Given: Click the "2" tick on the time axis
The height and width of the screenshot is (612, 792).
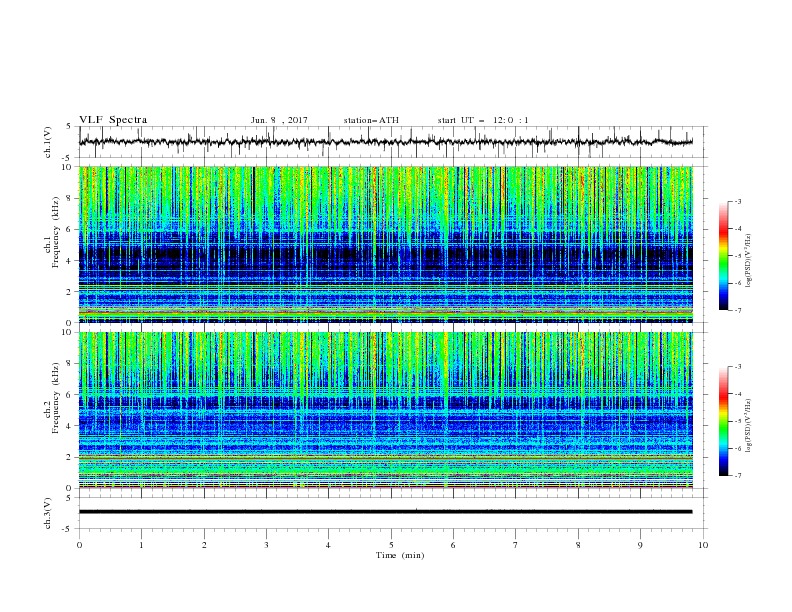Looking at the screenshot, I should click(x=204, y=545).
